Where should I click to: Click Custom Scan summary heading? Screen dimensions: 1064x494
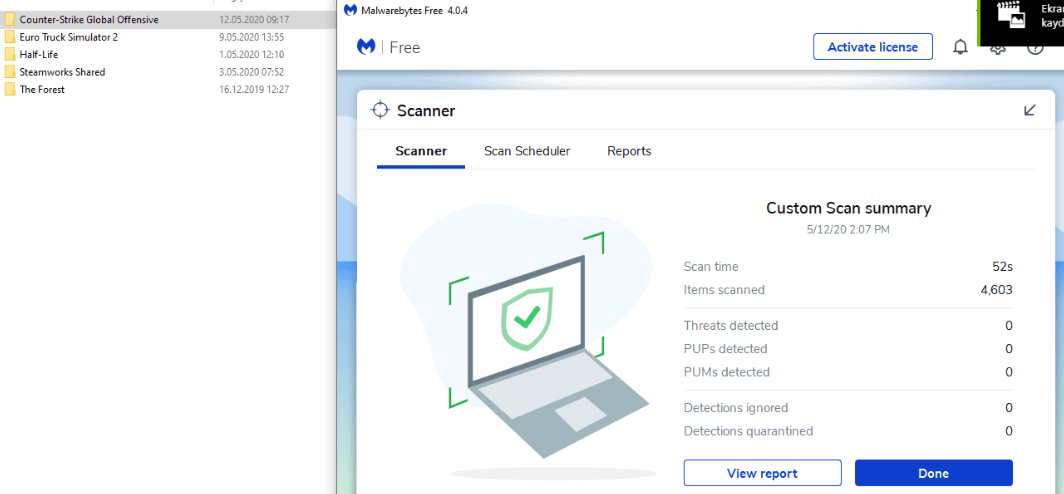(848, 208)
